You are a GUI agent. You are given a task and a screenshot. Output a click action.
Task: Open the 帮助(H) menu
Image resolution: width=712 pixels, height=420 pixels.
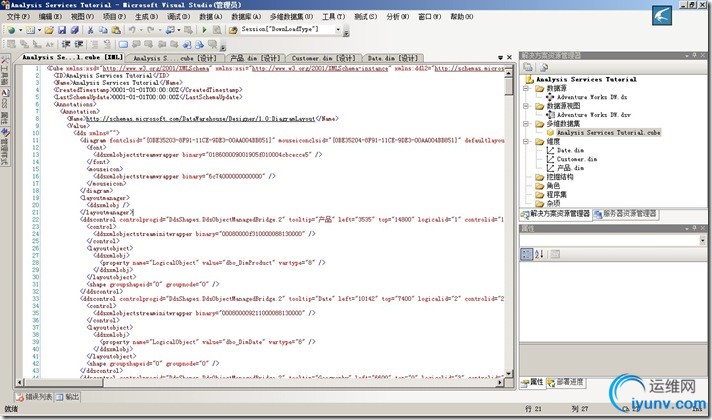pos(462,16)
